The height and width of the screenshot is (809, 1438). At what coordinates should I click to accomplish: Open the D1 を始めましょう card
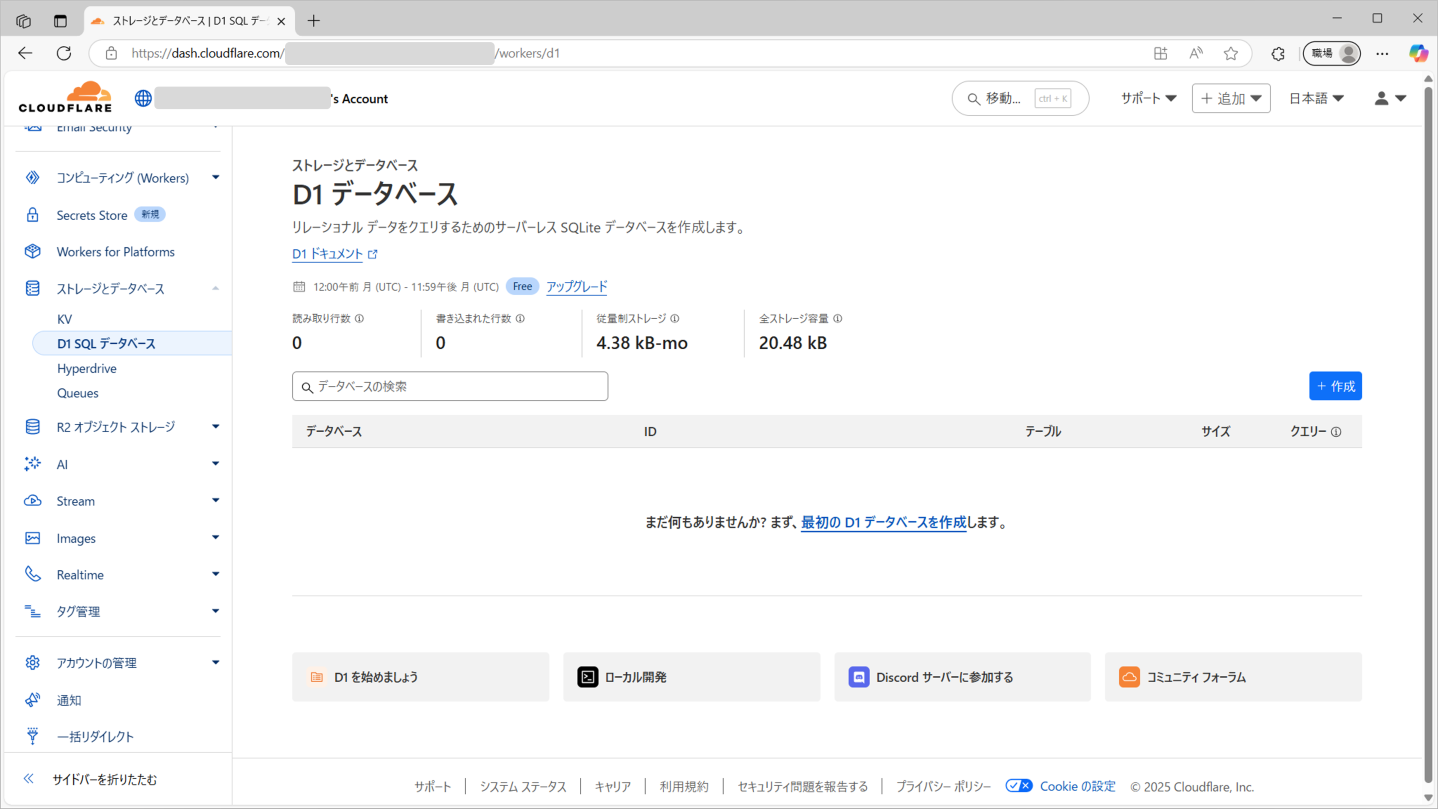pyautogui.click(x=420, y=677)
